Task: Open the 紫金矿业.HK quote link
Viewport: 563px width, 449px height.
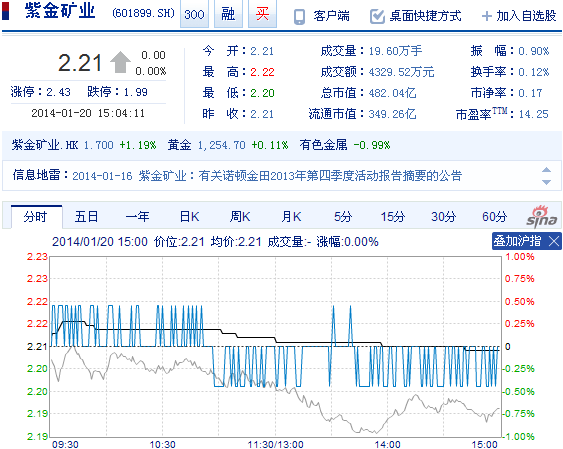Action: pos(45,145)
